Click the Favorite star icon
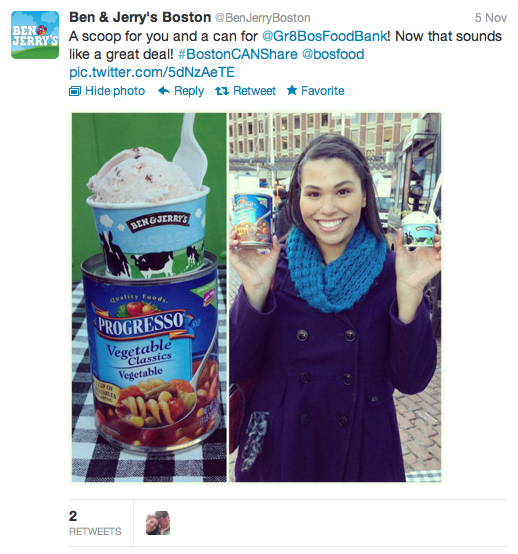 point(292,90)
